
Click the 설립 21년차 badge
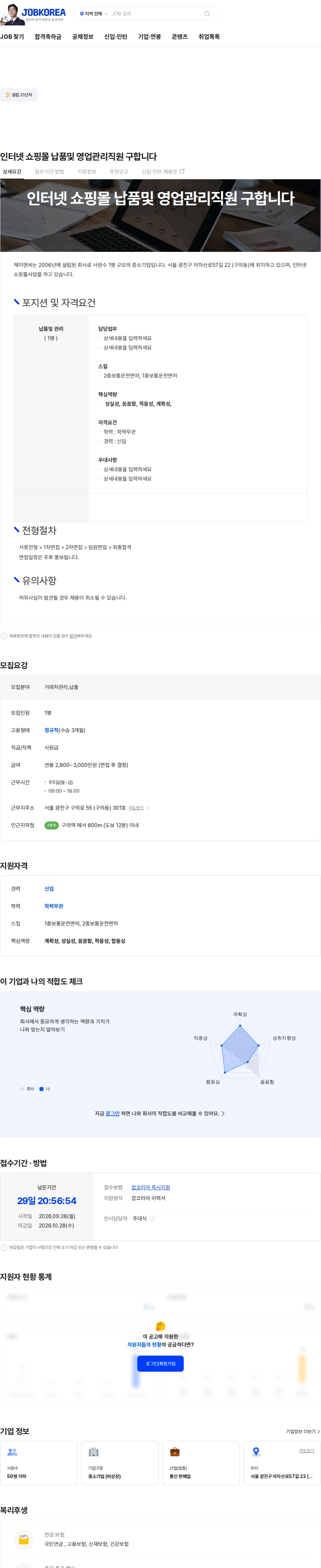[19, 95]
